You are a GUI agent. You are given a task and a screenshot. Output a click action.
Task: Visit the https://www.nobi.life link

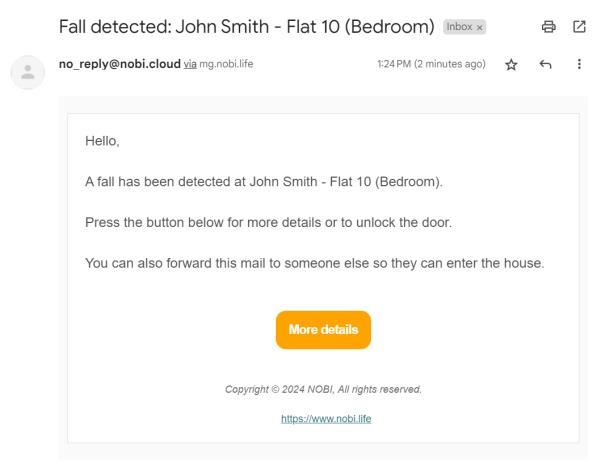(x=326, y=418)
